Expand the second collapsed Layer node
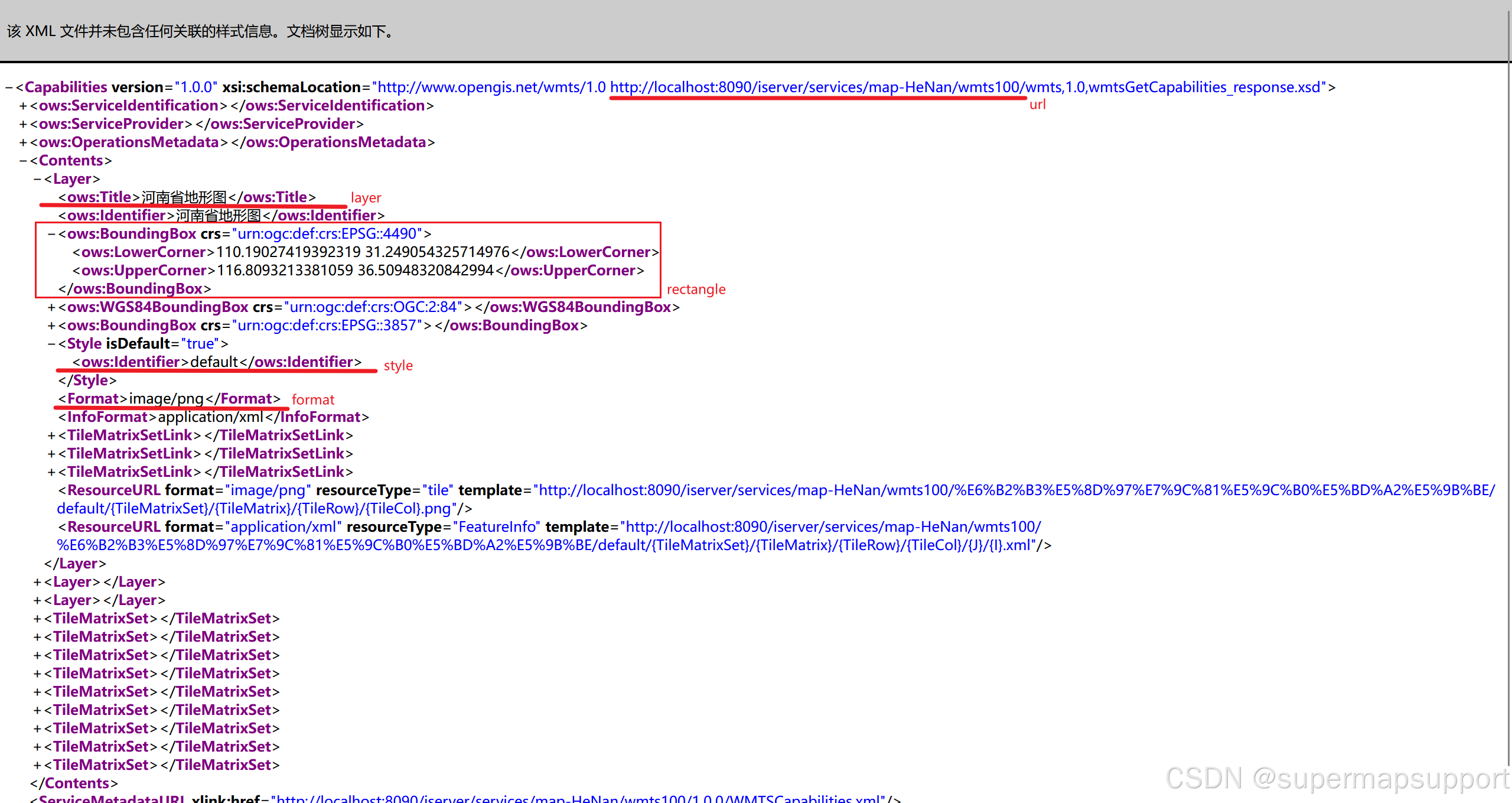 point(37,600)
